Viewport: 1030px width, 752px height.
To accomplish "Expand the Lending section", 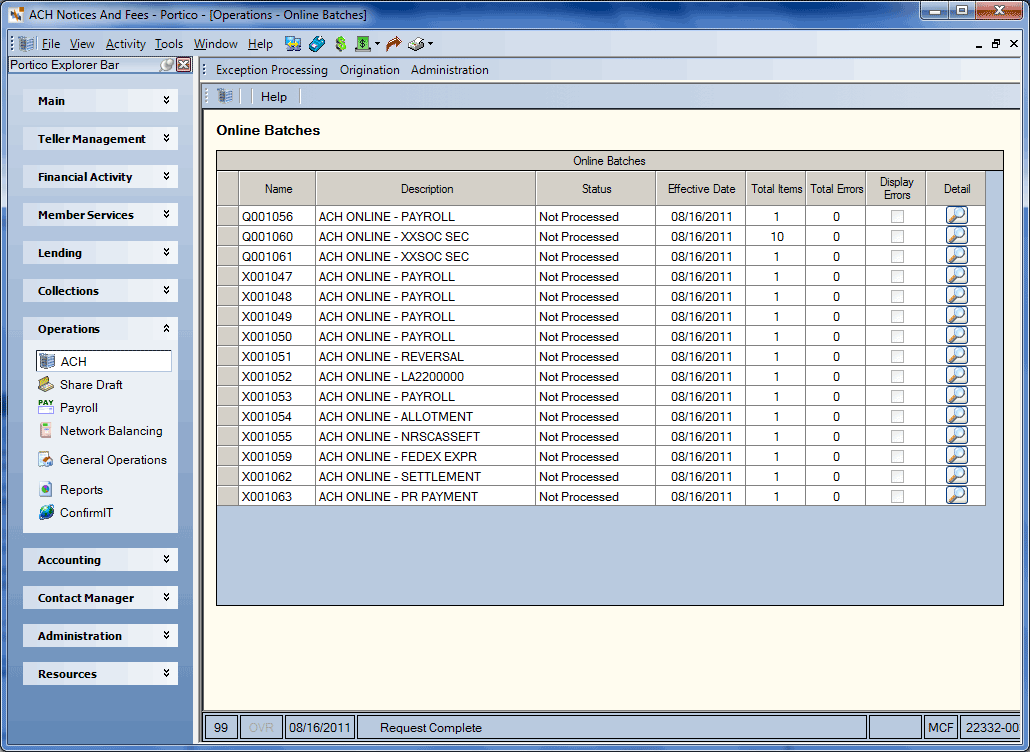I will coord(101,253).
